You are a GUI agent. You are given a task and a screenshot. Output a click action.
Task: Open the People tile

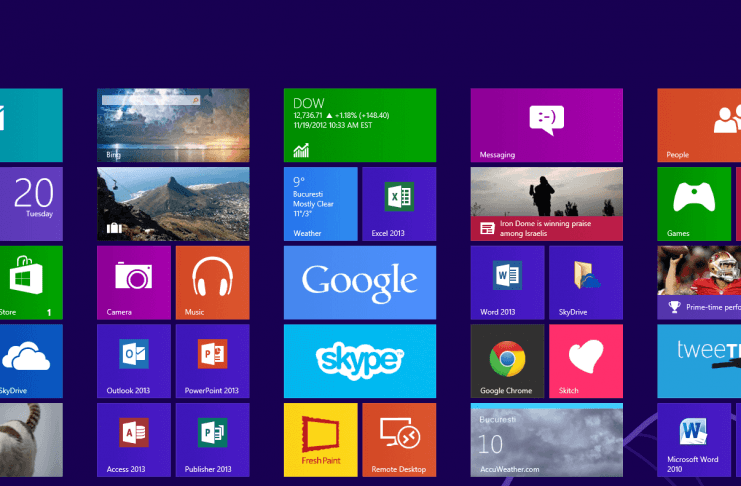coord(699,125)
